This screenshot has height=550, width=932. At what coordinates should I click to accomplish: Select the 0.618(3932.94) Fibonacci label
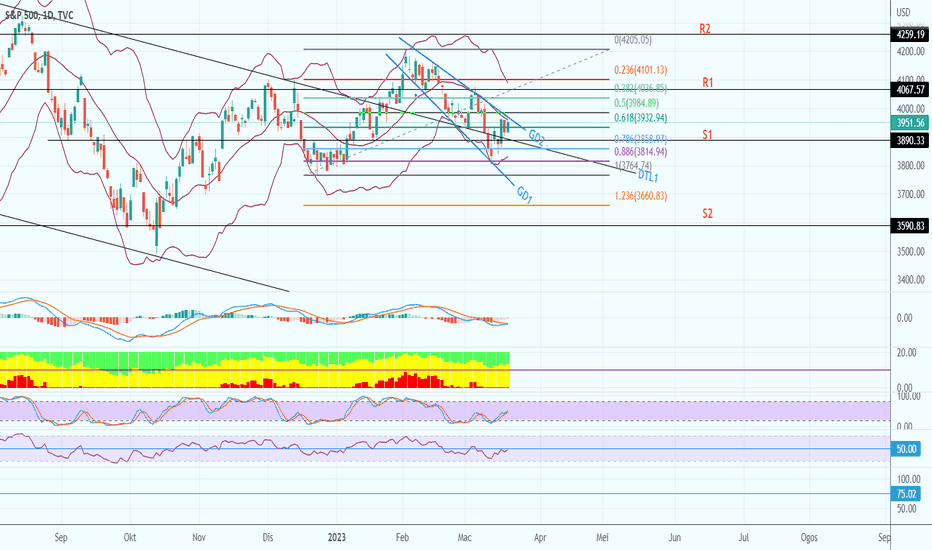click(x=641, y=118)
